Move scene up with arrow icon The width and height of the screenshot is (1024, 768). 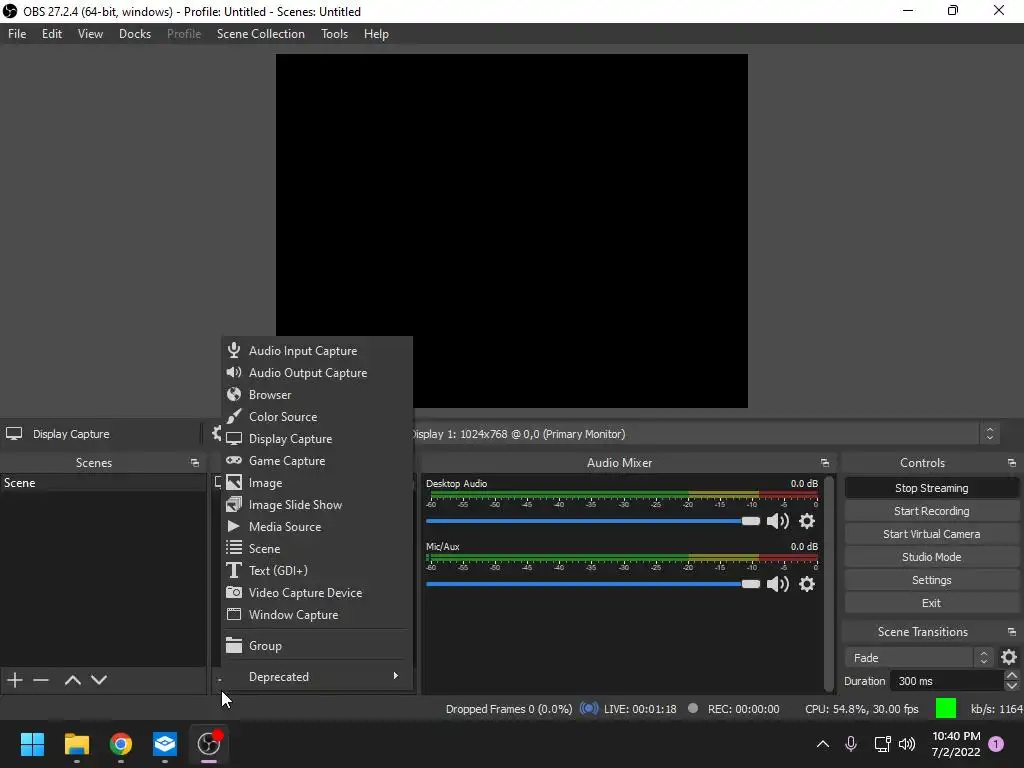click(72, 680)
